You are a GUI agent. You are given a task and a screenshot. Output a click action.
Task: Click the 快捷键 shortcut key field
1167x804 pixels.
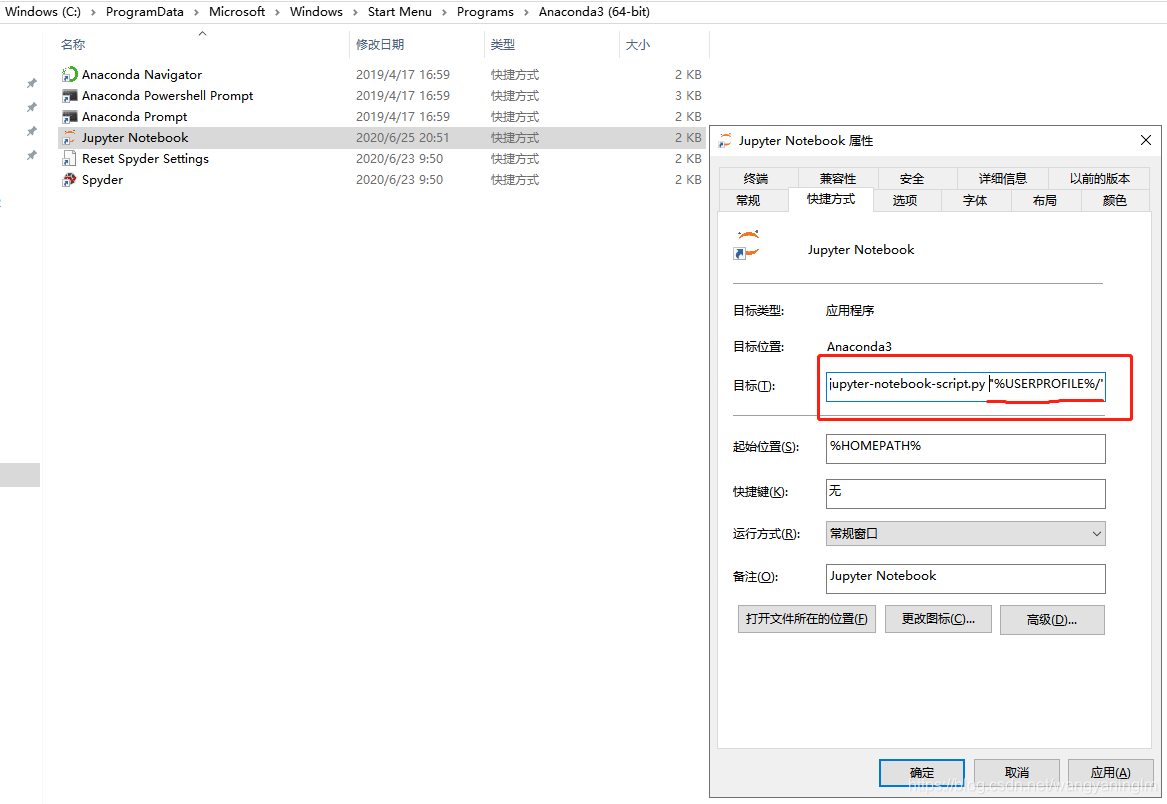[x=965, y=493]
